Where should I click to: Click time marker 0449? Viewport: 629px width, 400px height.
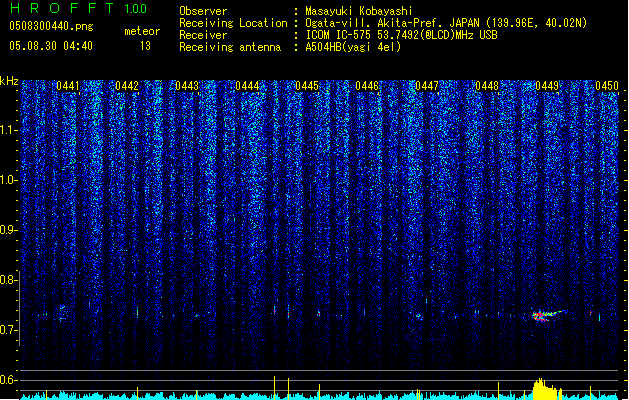(x=547, y=86)
